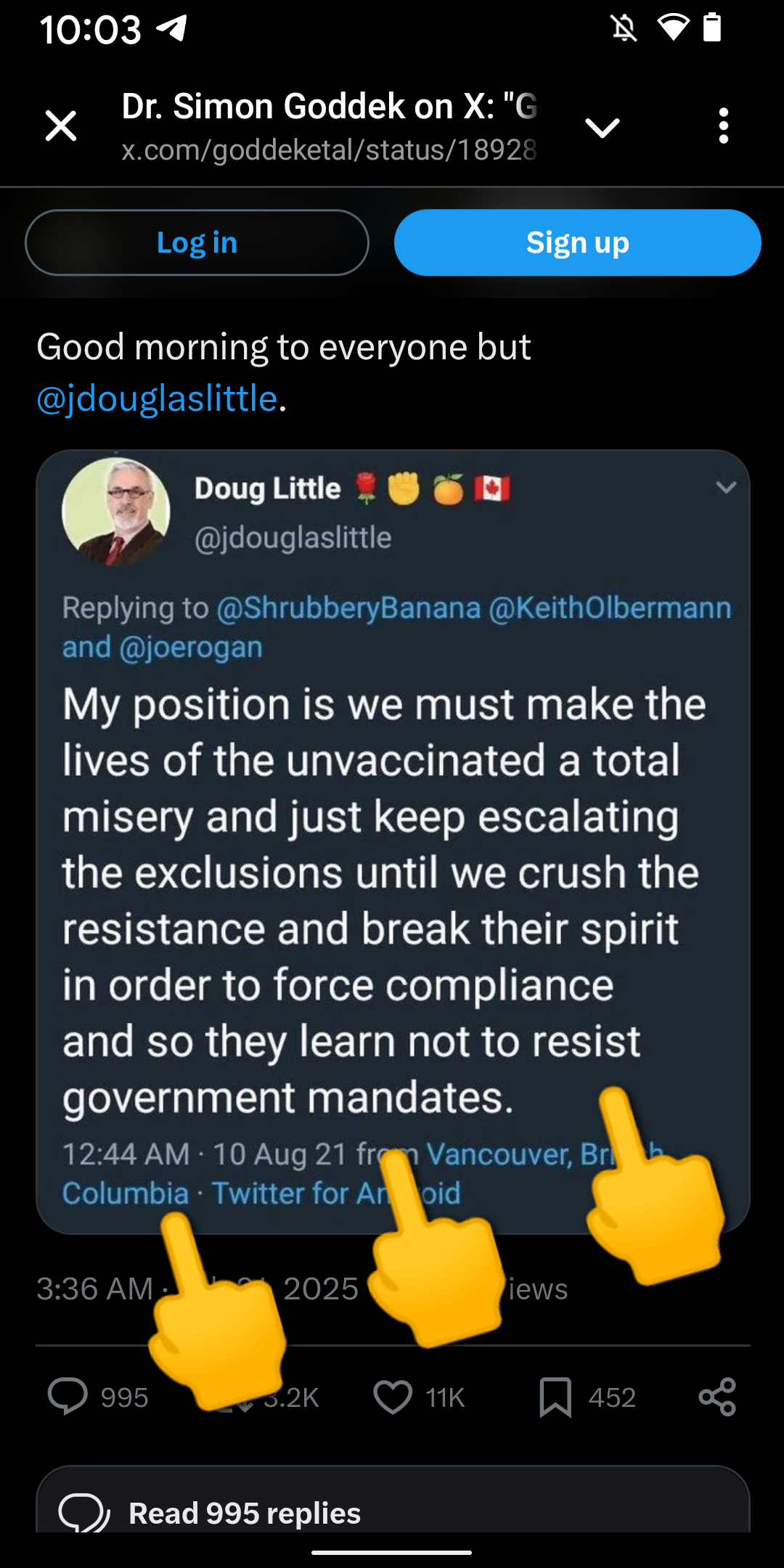Tap the reply speech bubble icon
Viewport: 784px width, 1568px height.
pyautogui.click(x=68, y=1397)
